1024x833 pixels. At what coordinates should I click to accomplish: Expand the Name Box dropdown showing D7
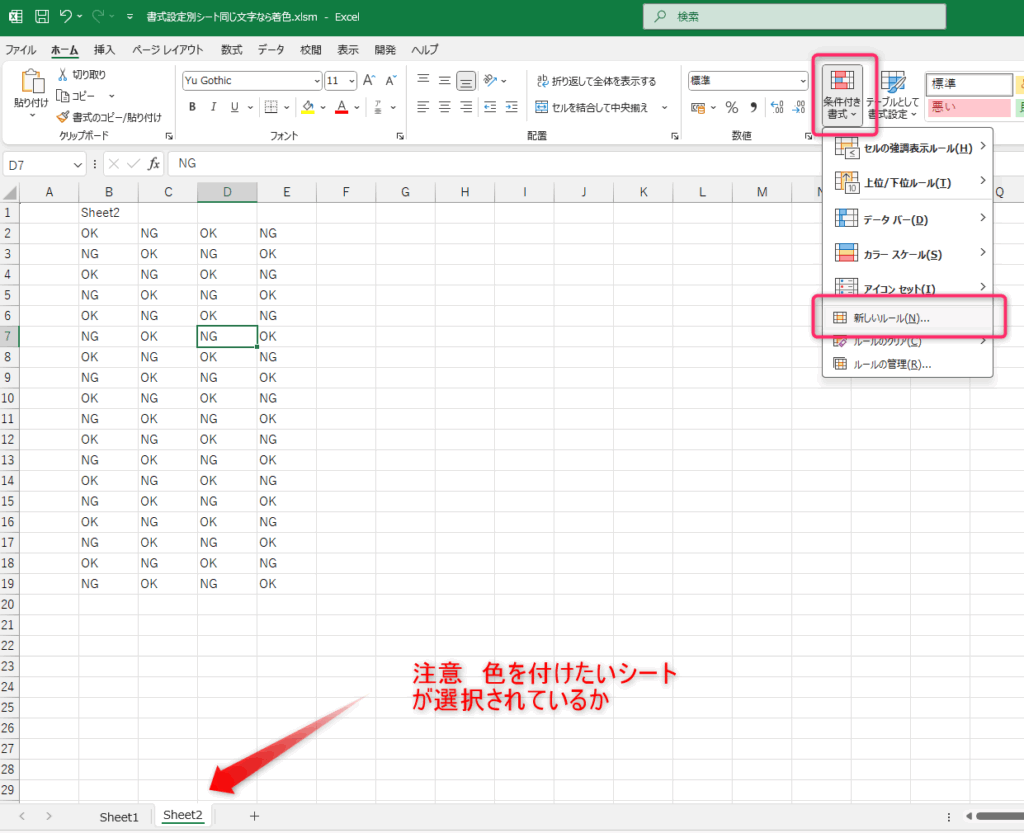click(x=79, y=164)
